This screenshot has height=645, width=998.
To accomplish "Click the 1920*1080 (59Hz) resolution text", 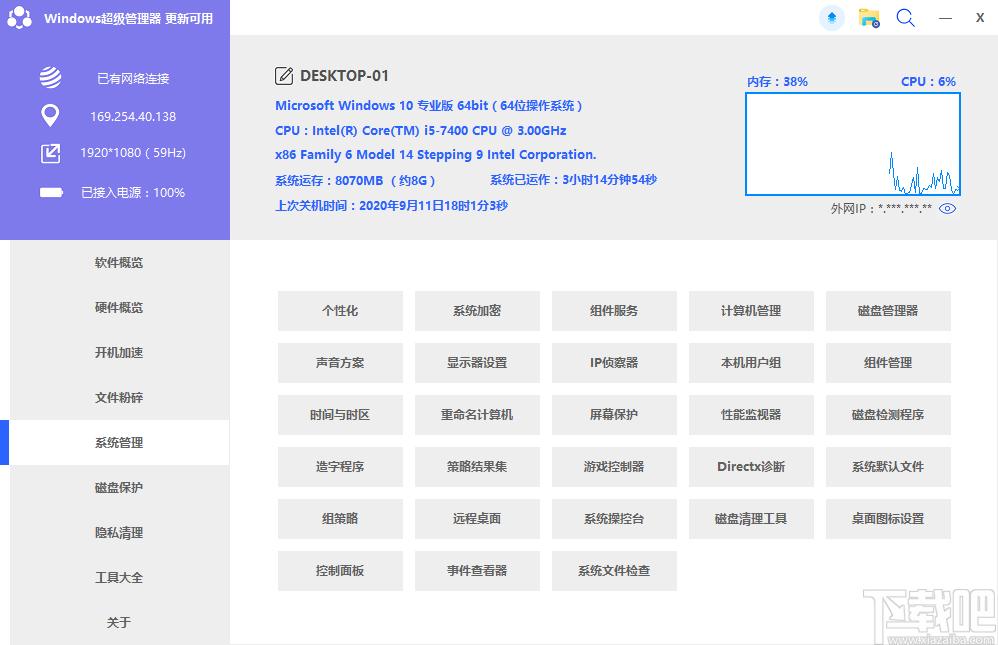I will (133, 153).
